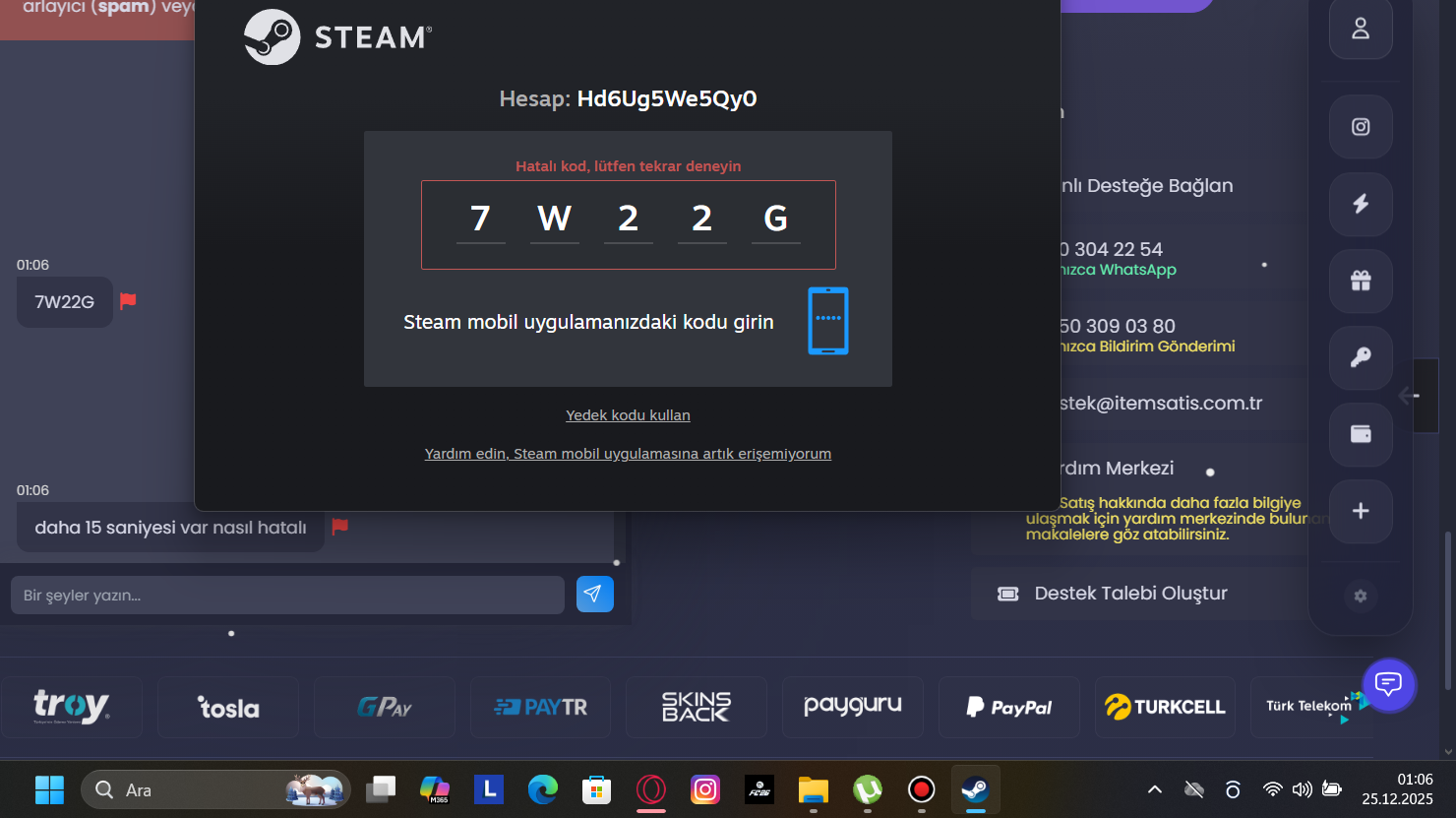Focus the code box containing W
Viewport: 1456px width, 818px height.
coord(555,220)
